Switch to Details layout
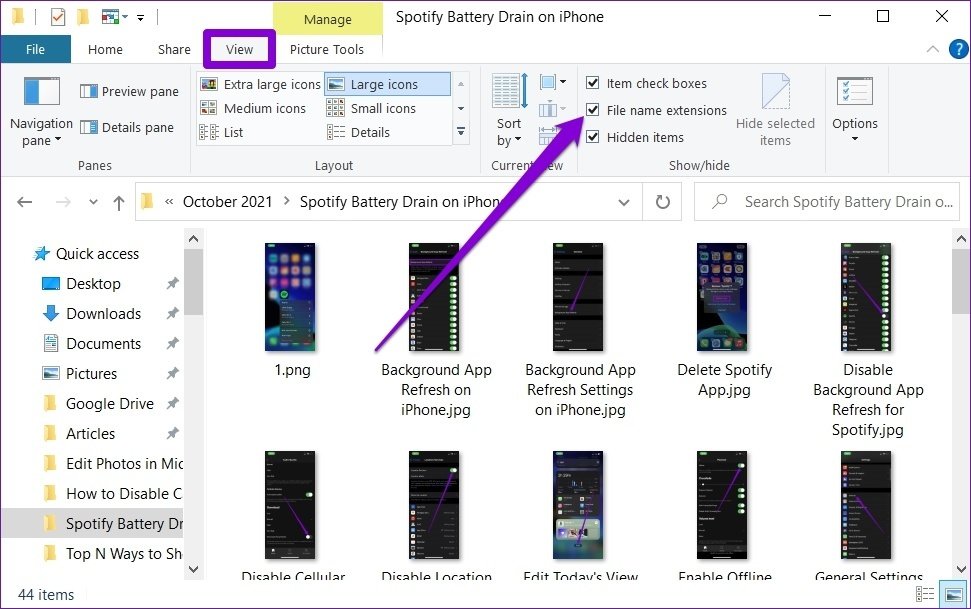This screenshot has height=609, width=971. coord(358,133)
